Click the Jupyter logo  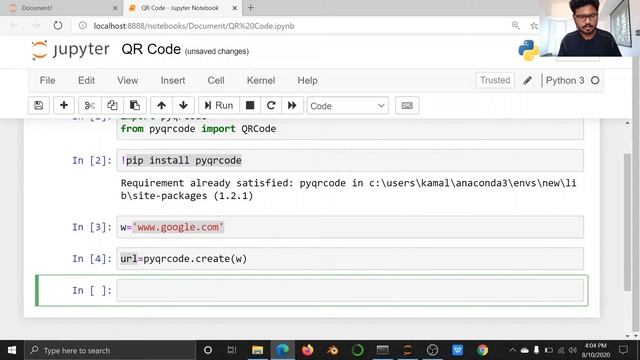[x=71, y=50]
